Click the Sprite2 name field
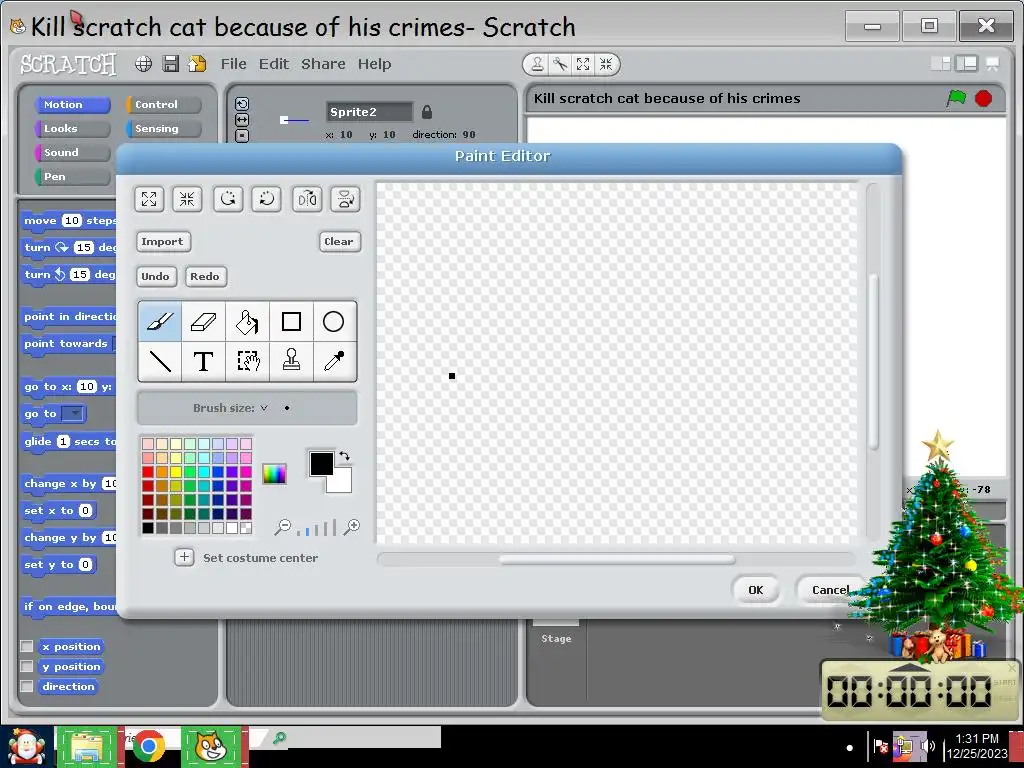 pyautogui.click(x=369, y=112)
